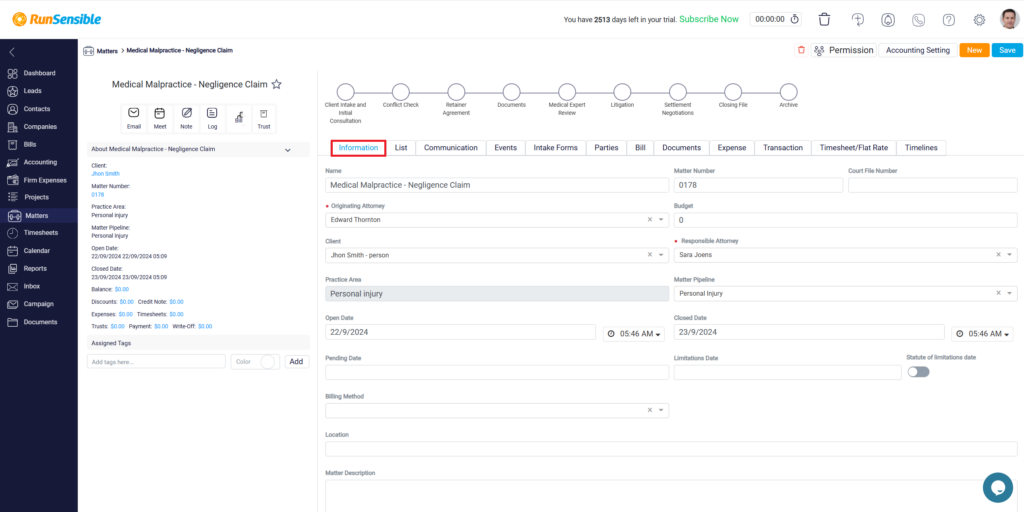The image size is (1024, 512).
Task: Open the Responsible Attorney dropdown
Action: (x=1010, y=255)
